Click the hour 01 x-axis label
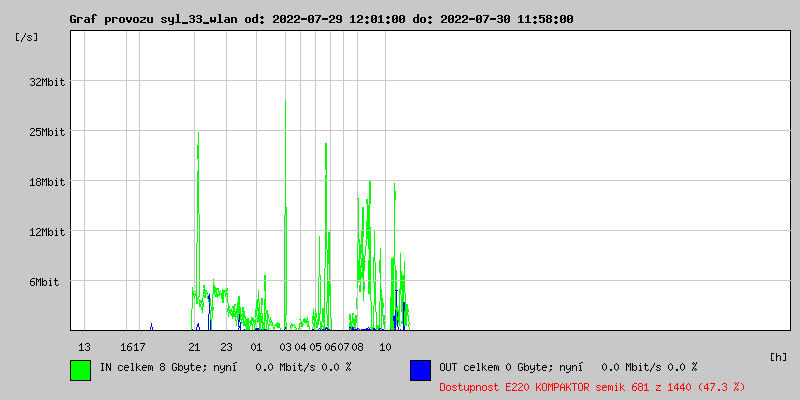 pyautogui.click(x=256, y=347)
